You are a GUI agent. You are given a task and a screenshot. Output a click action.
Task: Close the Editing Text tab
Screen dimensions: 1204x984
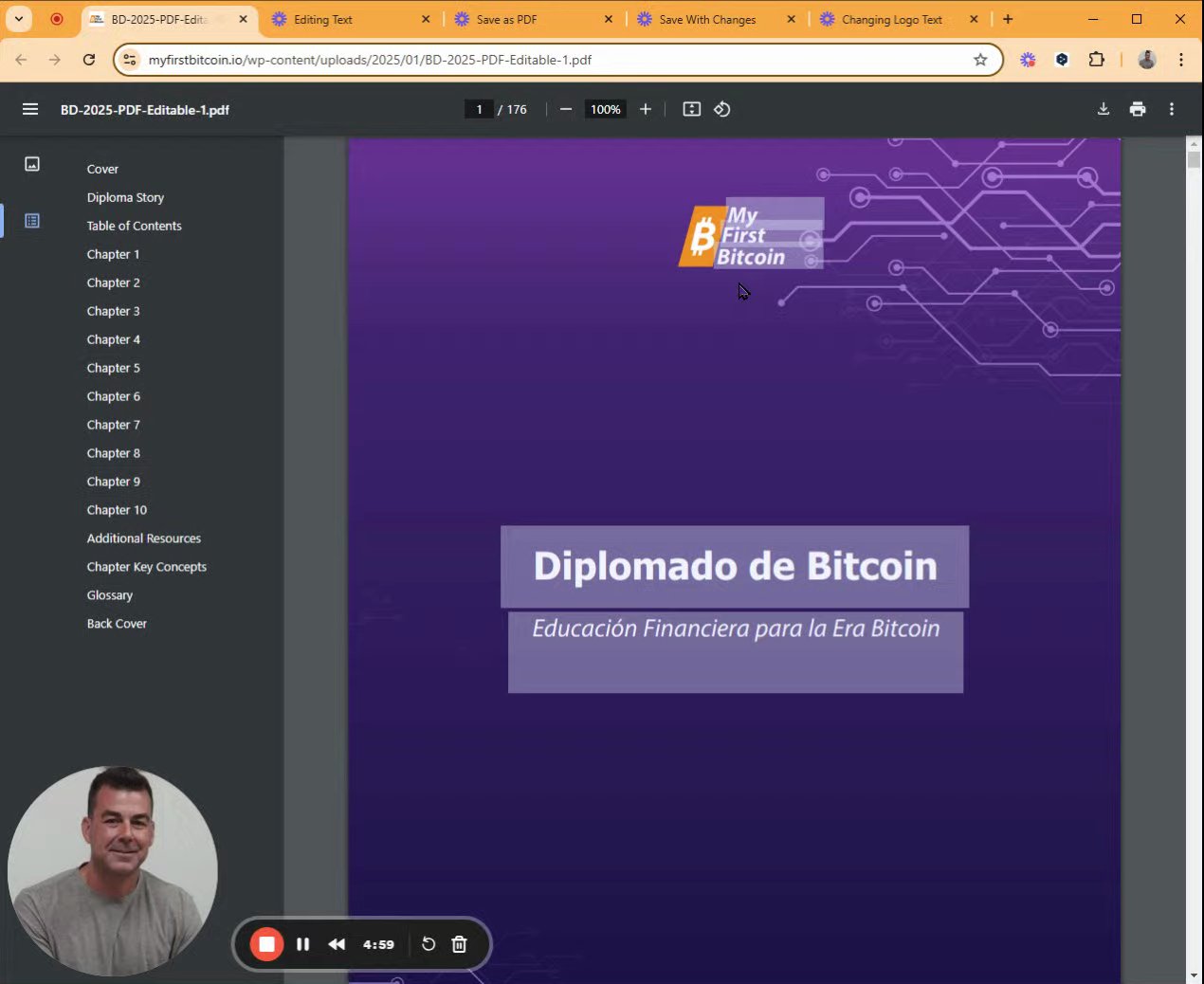pyautogui.click(x=426, y=19)
